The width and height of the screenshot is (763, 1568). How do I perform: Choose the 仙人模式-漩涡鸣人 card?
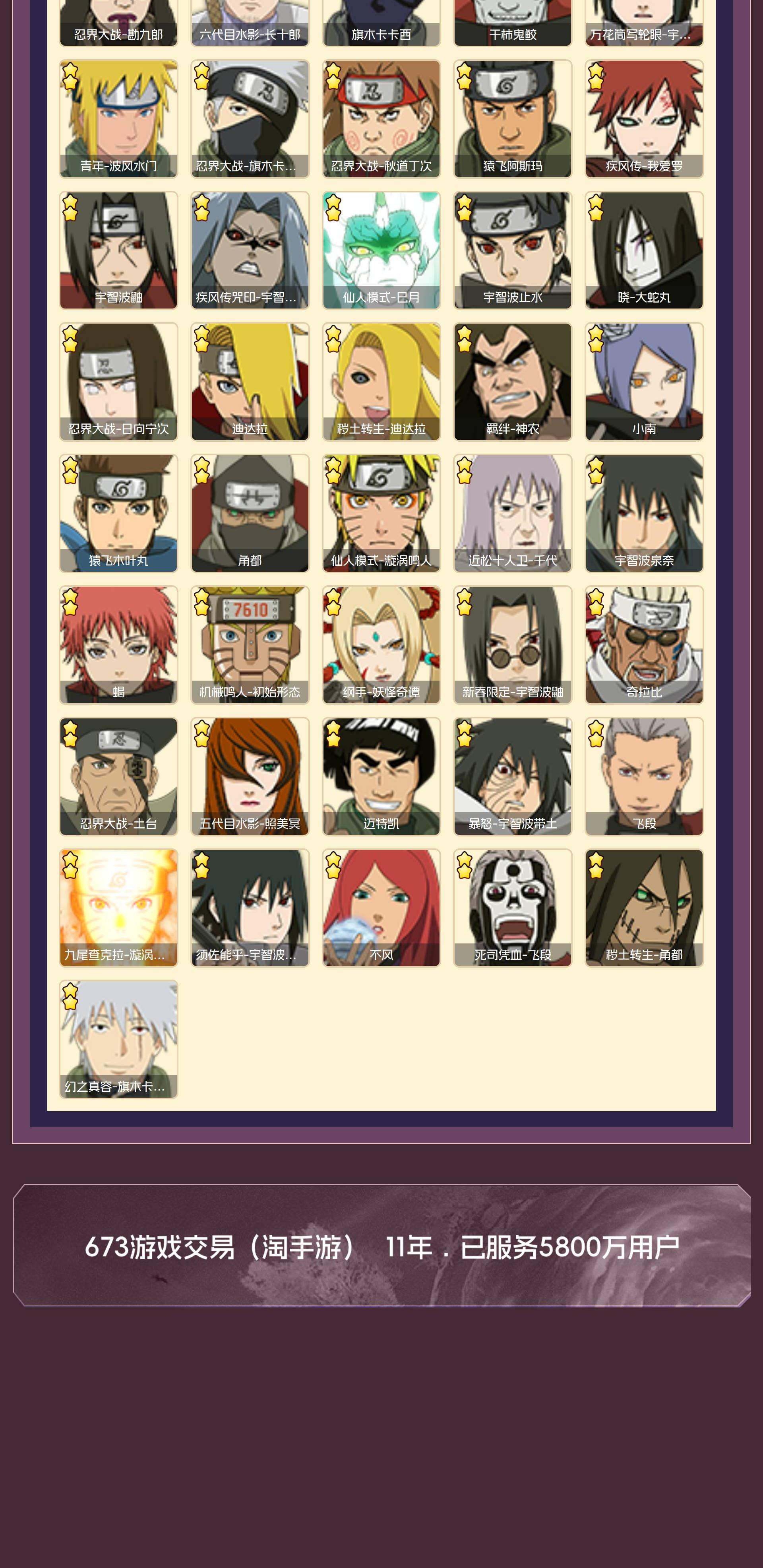click(381, 513)
